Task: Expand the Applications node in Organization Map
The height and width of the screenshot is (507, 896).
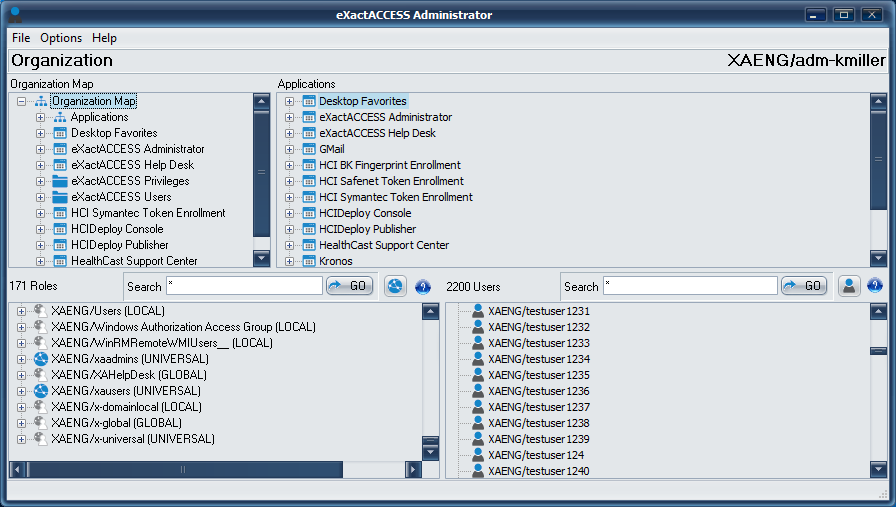Action: pyautogui.click(x=40, y=117)
